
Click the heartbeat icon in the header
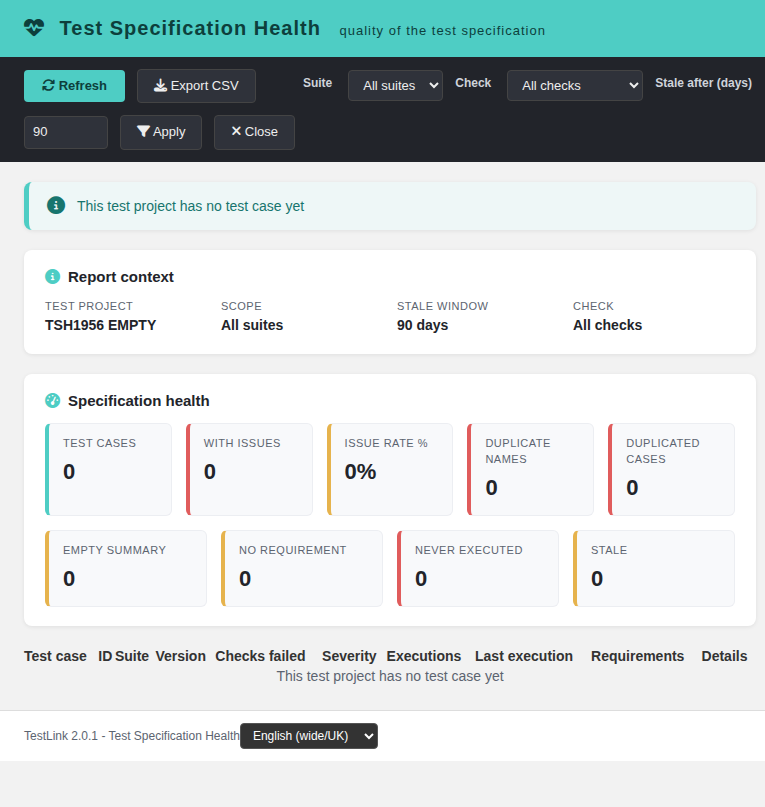pyautogui.click(x=34, y=28)
